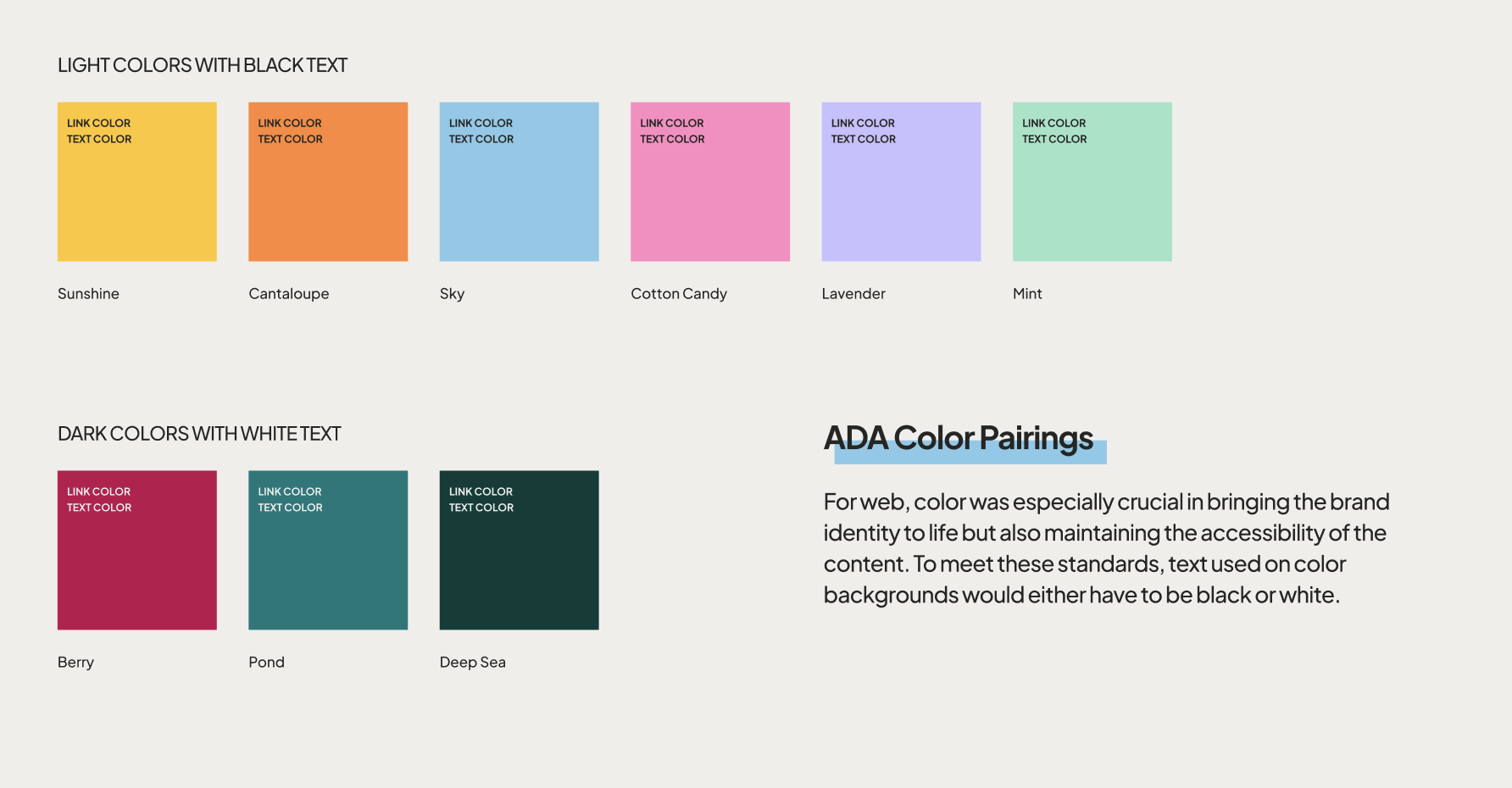Choose the Cotton Candy pink swatch
This screenshot has height=788, width=1512.
point(710,195)
